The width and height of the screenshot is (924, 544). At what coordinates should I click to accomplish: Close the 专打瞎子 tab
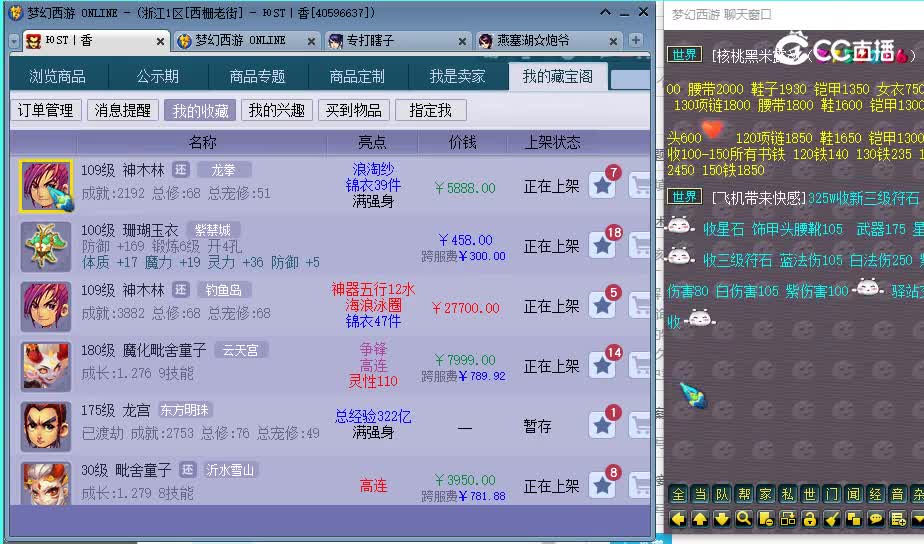point(462,41)
